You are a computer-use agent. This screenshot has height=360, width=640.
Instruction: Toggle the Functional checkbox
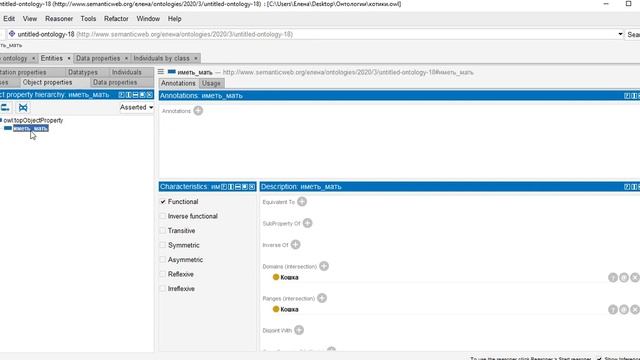tap(163, 202)
